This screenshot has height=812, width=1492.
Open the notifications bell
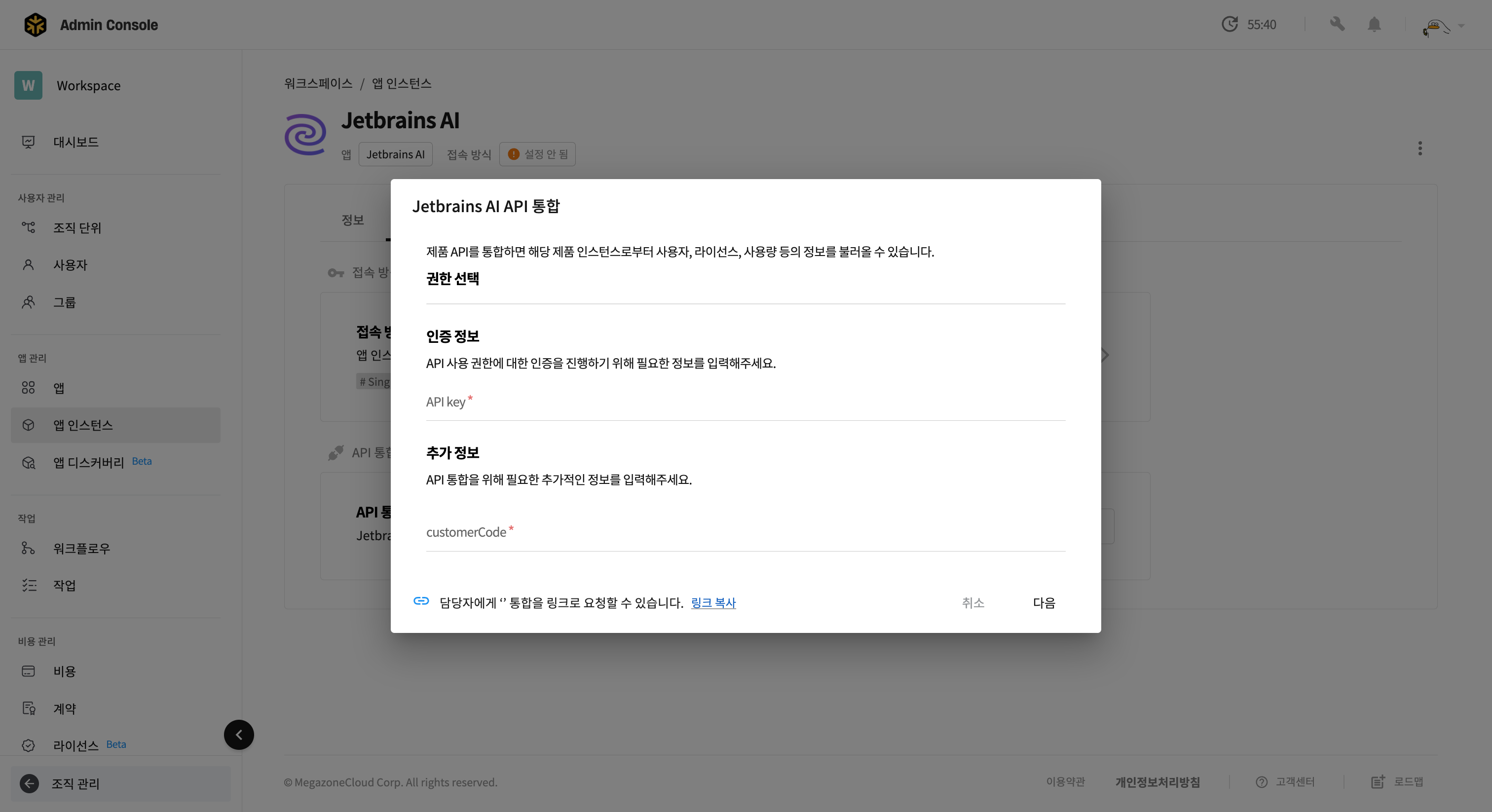pyautogui.click(x=1375, y=24)
